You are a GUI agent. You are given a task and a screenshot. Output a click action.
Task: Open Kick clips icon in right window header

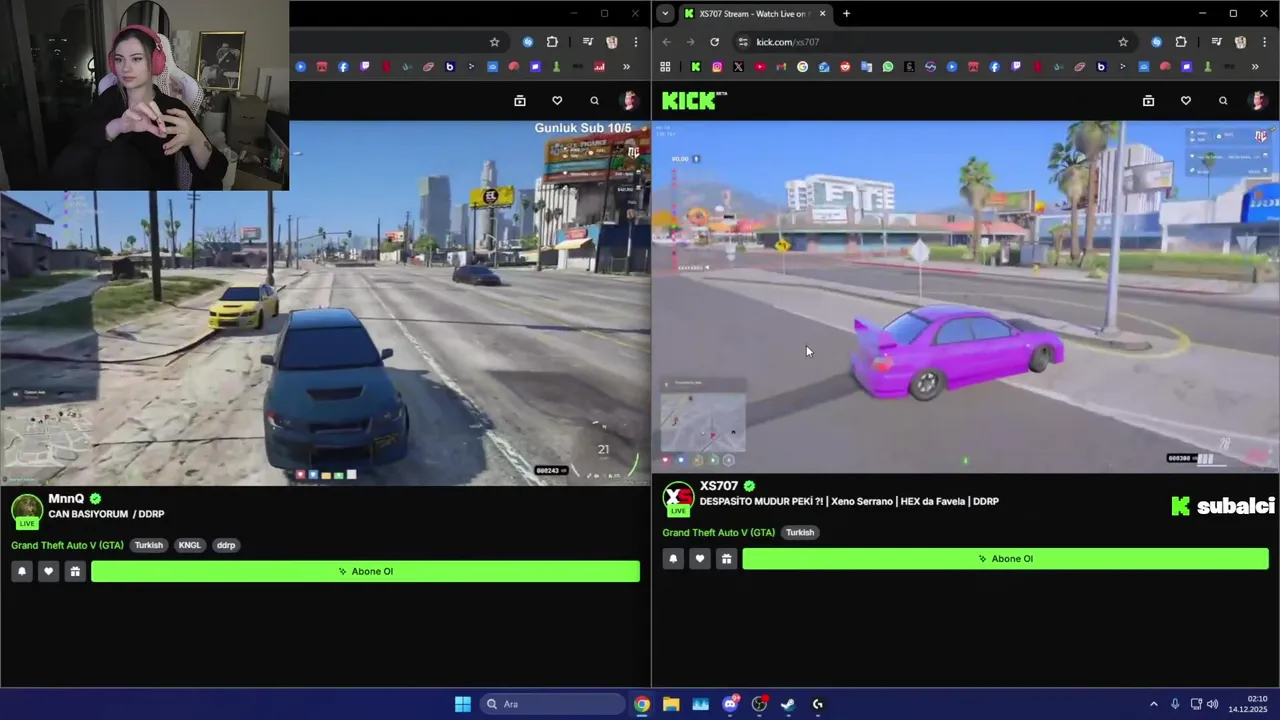coord(1148,100)
